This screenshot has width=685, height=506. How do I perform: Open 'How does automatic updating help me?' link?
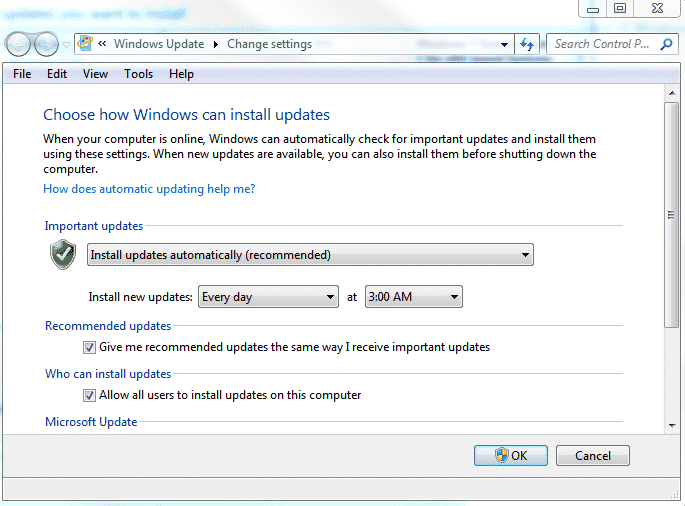149,189
